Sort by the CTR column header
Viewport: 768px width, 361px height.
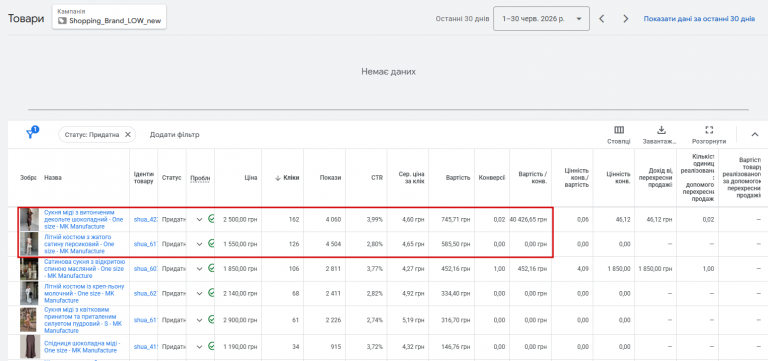377,178
